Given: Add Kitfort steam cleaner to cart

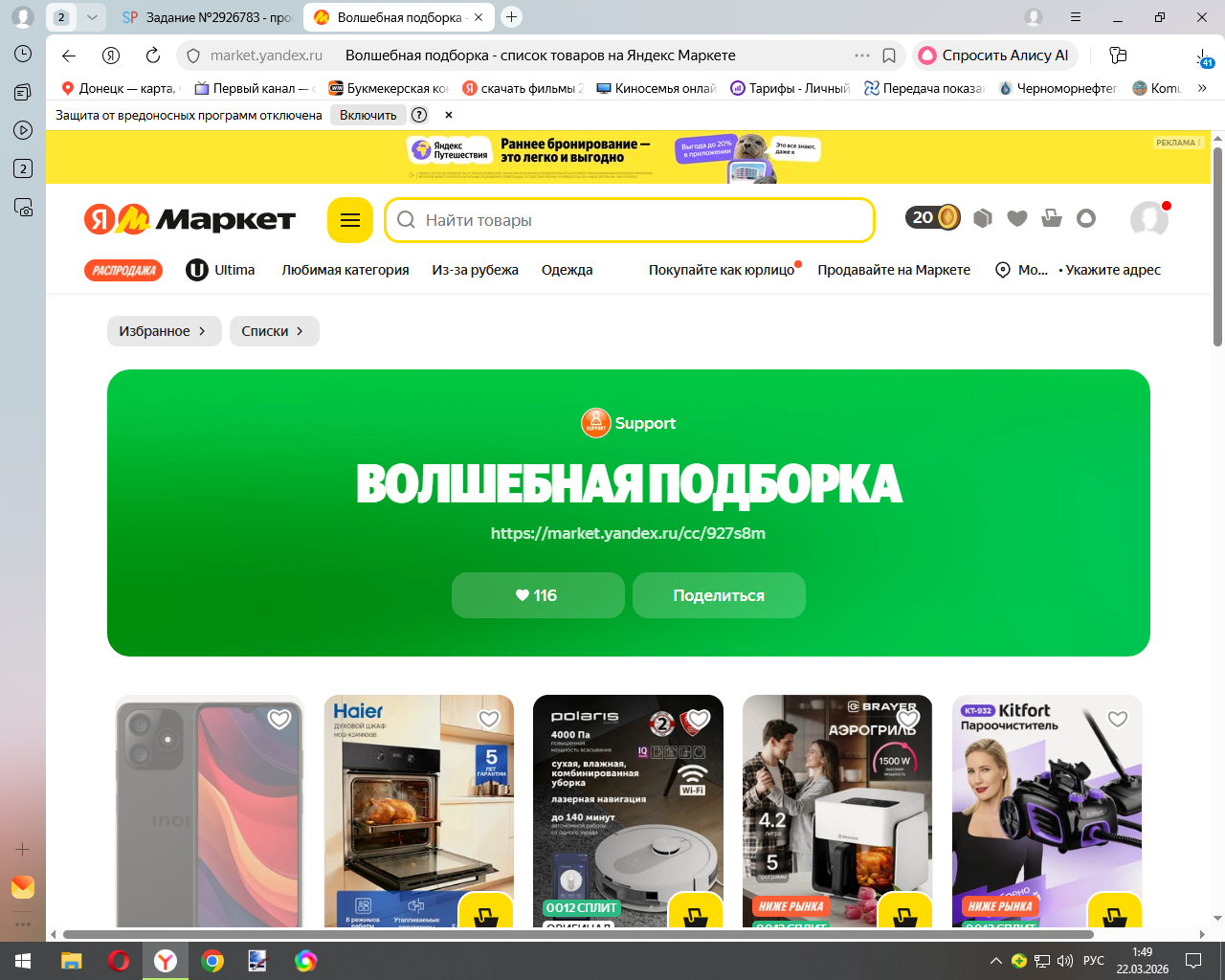Looking at the screenshot, I should click(1115, 911).
